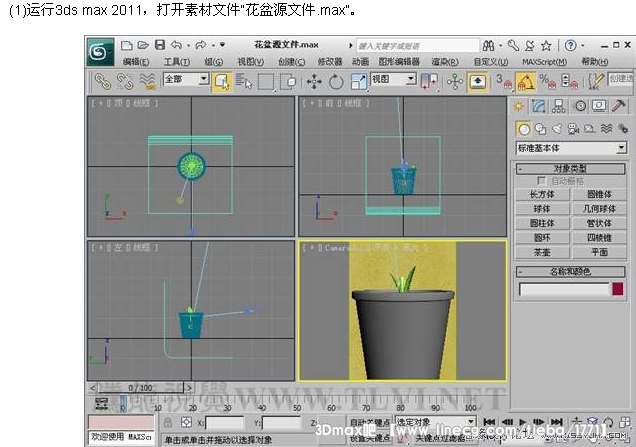Collapse the 对象类型 rollout
Image resolution: width=636 pixels, height=447 pixels.
570,168
